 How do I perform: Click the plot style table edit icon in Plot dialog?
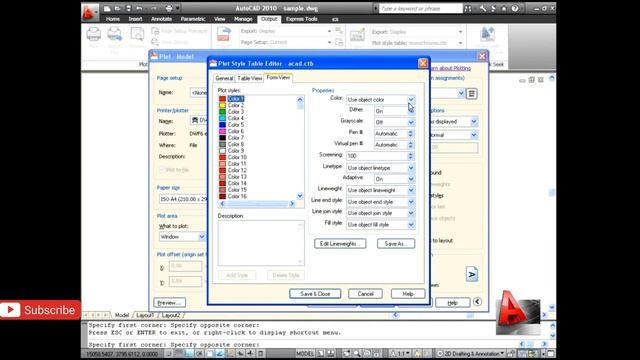[x=471, y=93]
